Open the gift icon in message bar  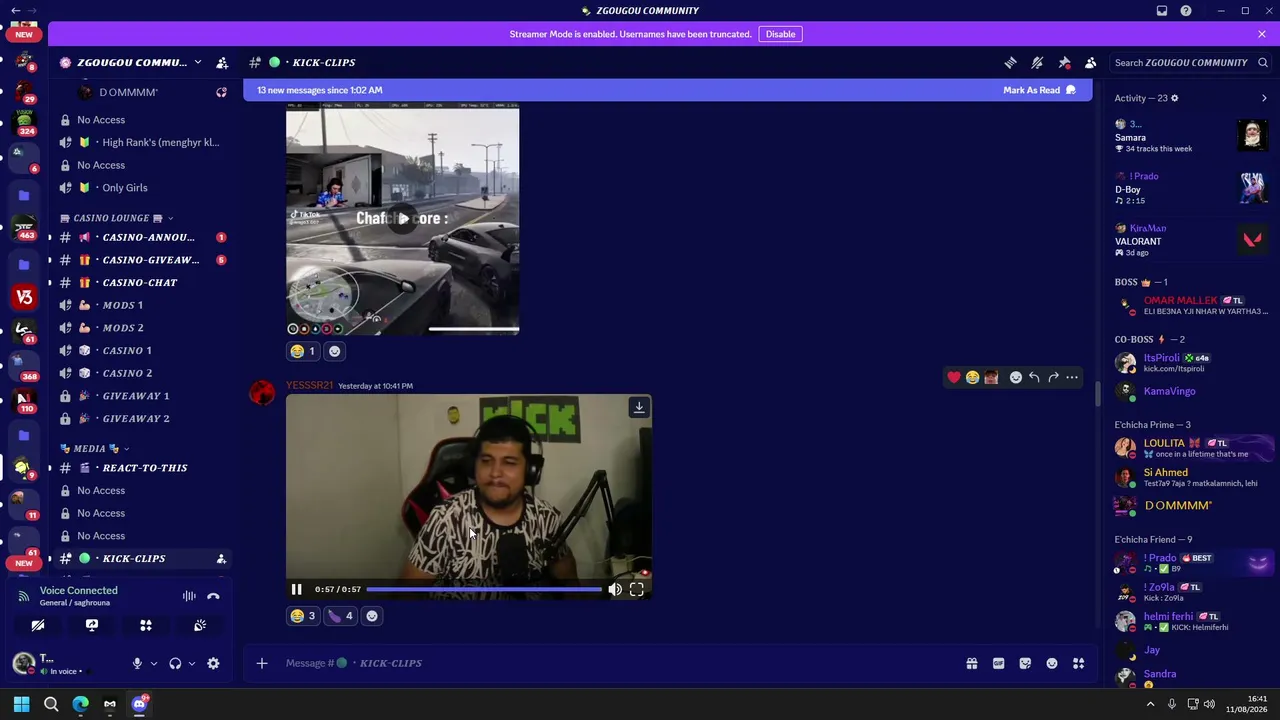coord(971,663)
